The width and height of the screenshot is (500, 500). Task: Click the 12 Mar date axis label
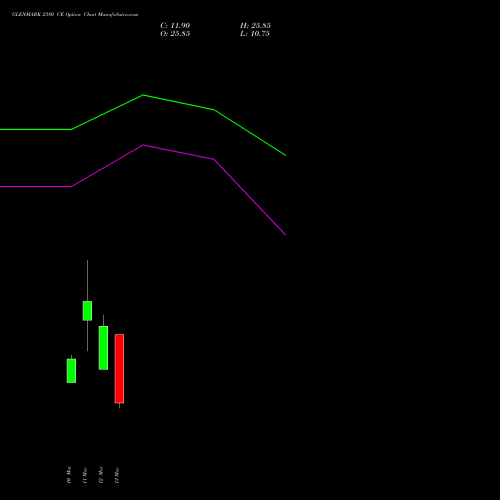click(x=101, y=475)
